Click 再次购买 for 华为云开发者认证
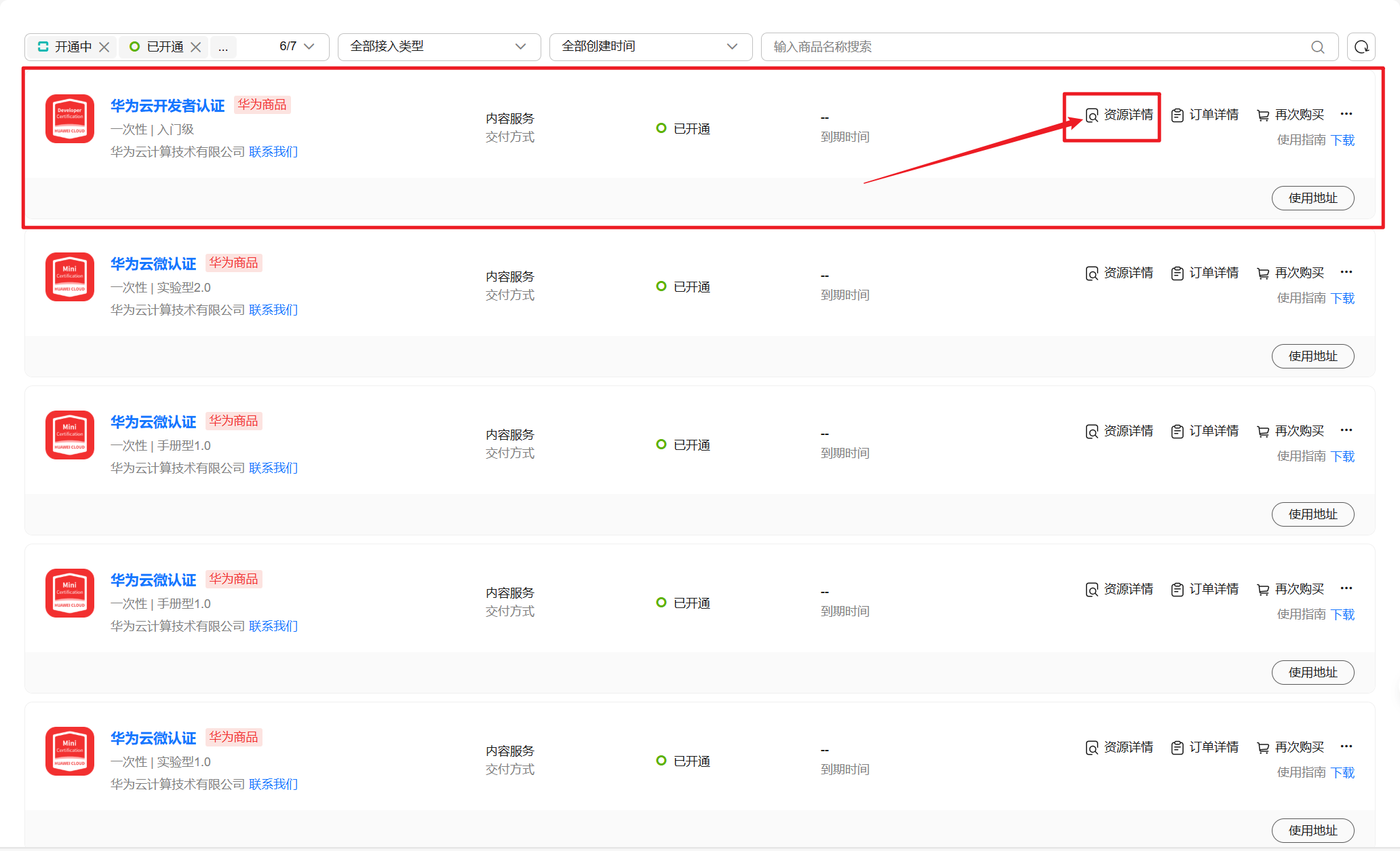Viewport: 1400px width, 851px height. (x=1290, y=115)
